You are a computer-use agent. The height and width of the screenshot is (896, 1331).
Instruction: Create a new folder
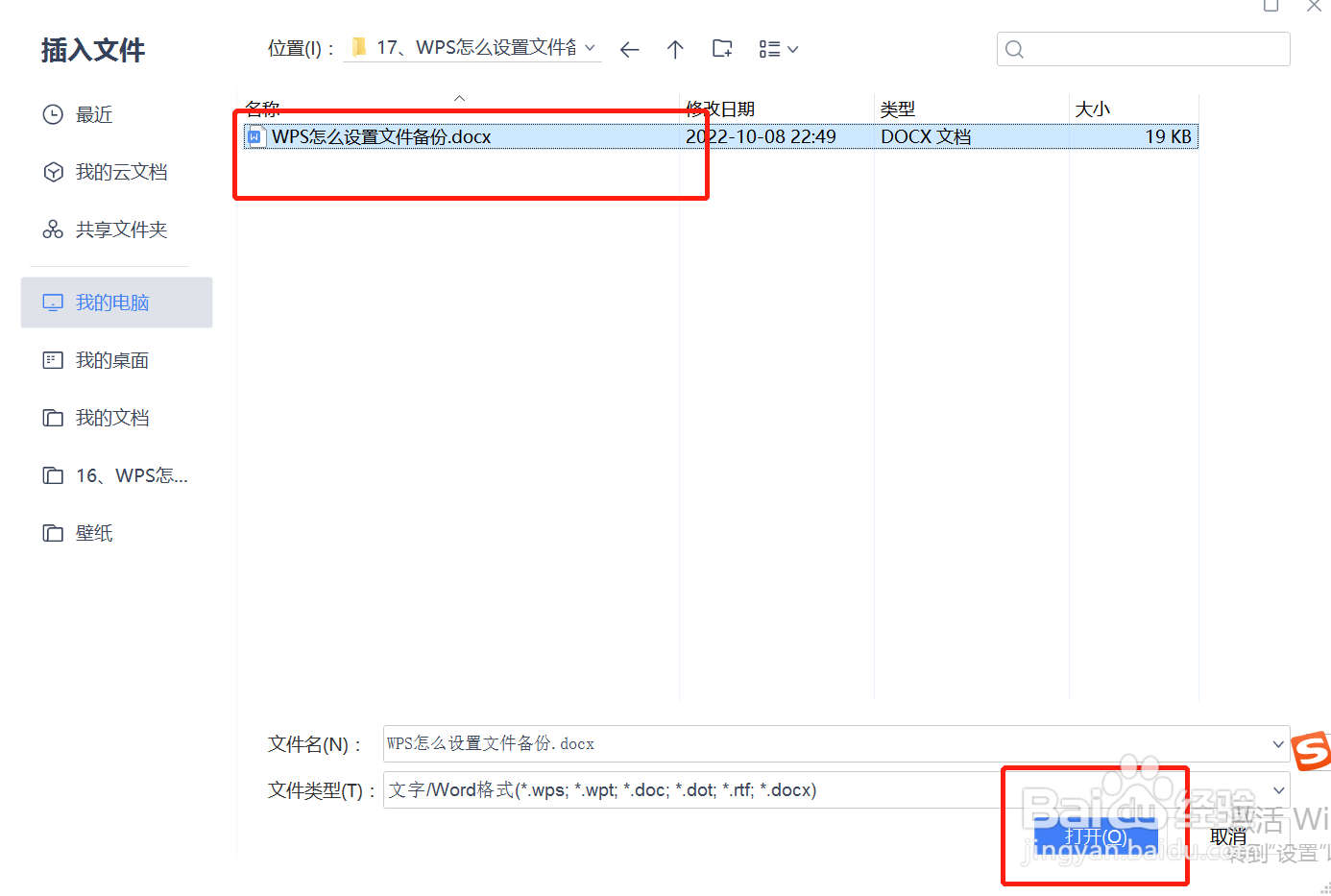coord(722,49)
